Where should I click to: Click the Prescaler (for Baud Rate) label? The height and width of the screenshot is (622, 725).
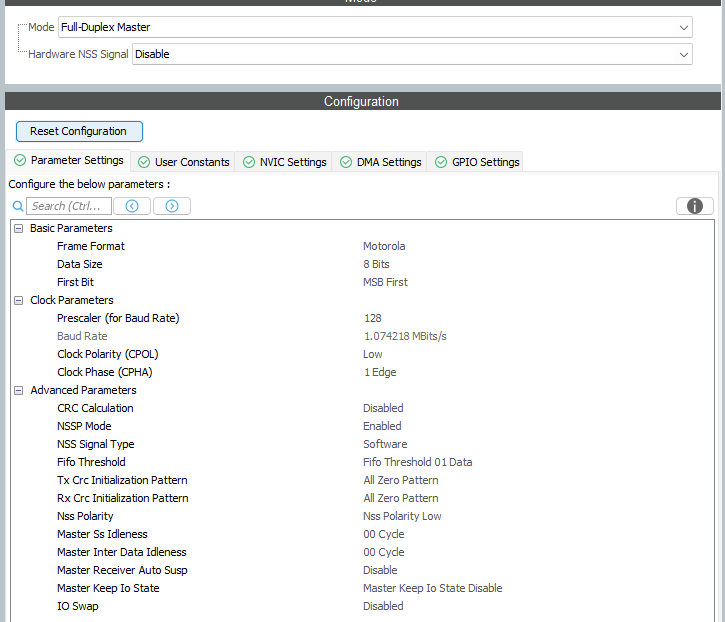click(x=118, y=318)
